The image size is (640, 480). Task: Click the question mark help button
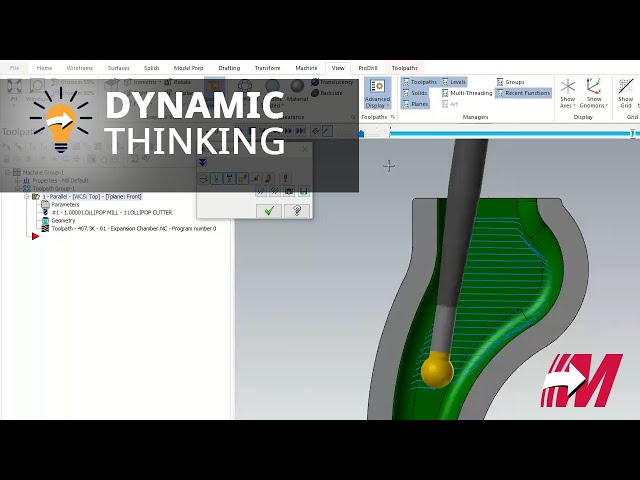tap(297, 211)
